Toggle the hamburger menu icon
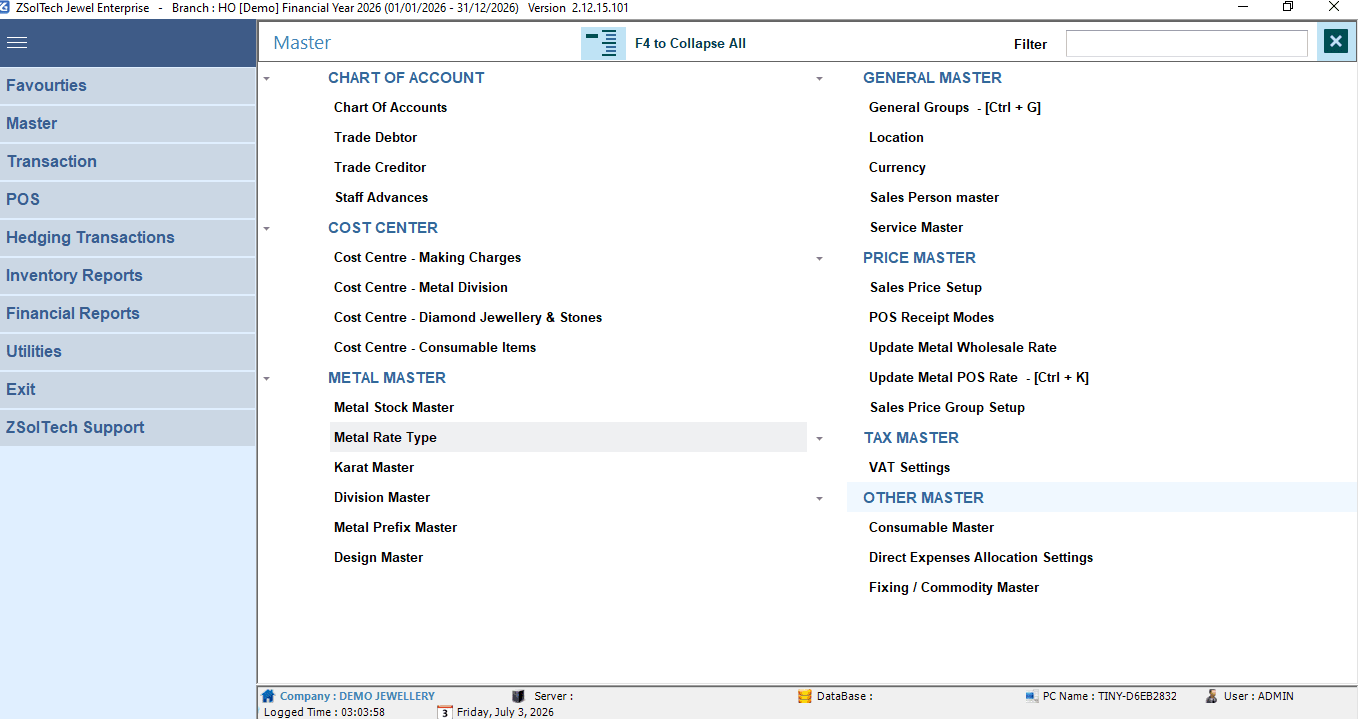 click(17, 43)
